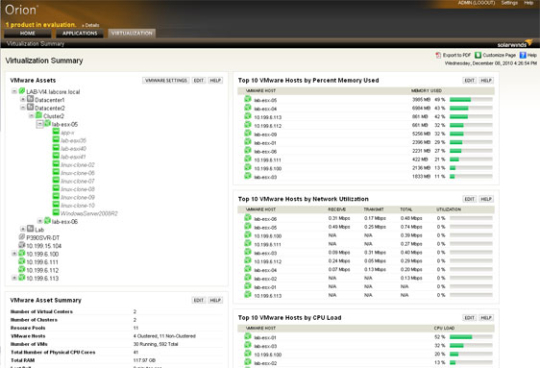Collapse the Cluster2 tree node
Viewport: 540px width, 368px height.
click(31, 116)
